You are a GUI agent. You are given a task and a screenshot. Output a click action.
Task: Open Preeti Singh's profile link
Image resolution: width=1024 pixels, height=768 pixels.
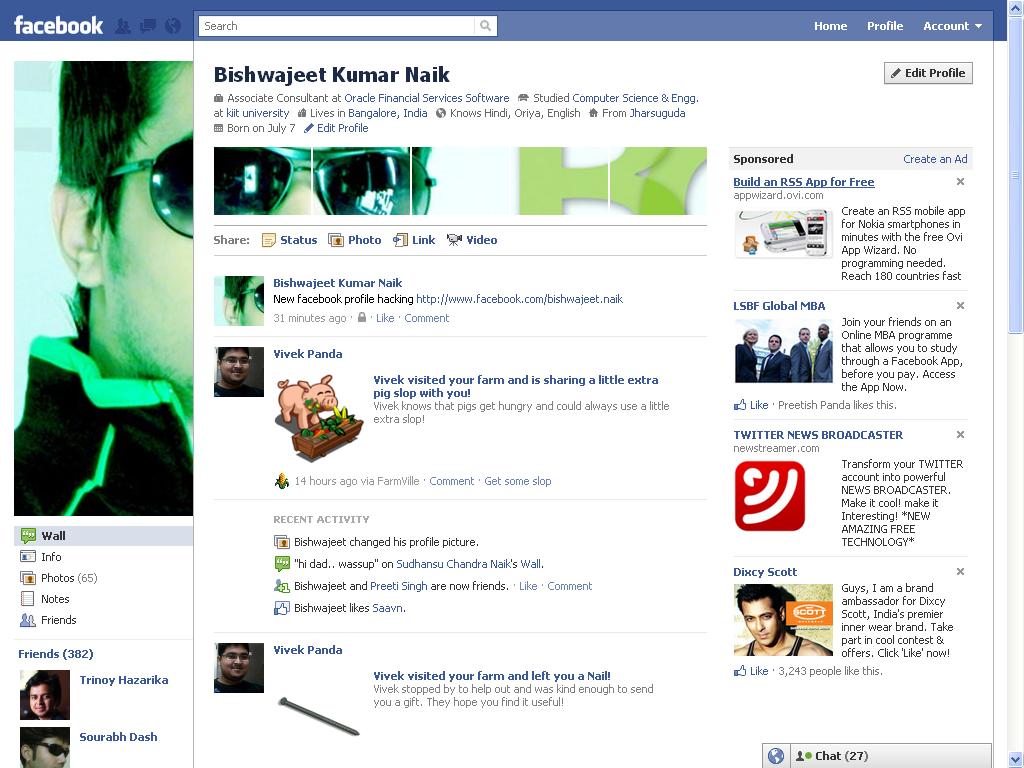coord(398,586)
